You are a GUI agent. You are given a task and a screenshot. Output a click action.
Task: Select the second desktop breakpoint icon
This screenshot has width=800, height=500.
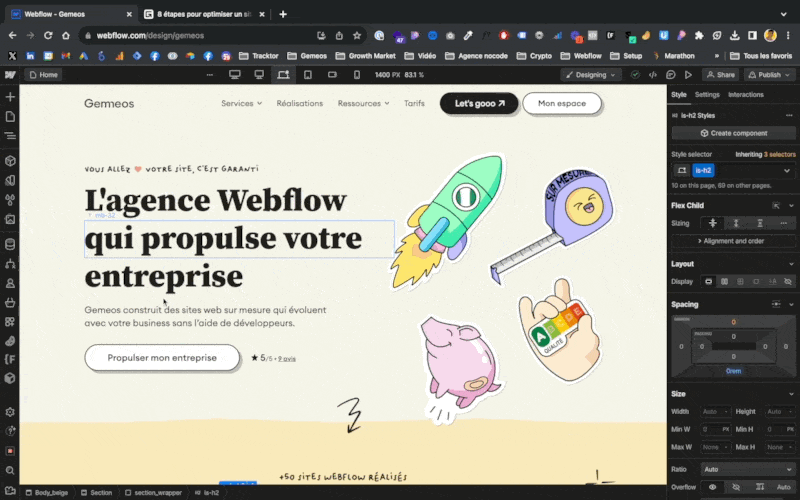coord(259,75)
